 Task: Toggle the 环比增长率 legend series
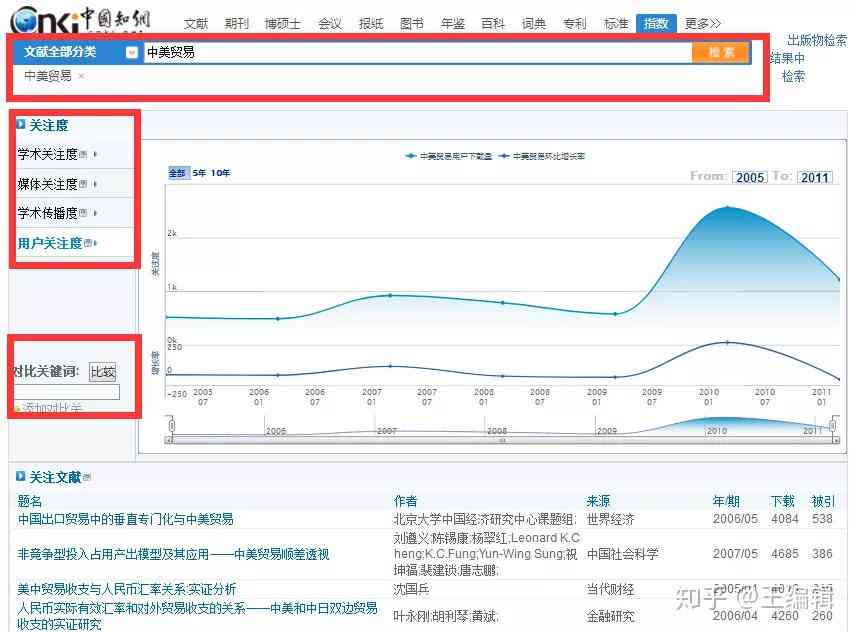(x=542, y=156)
